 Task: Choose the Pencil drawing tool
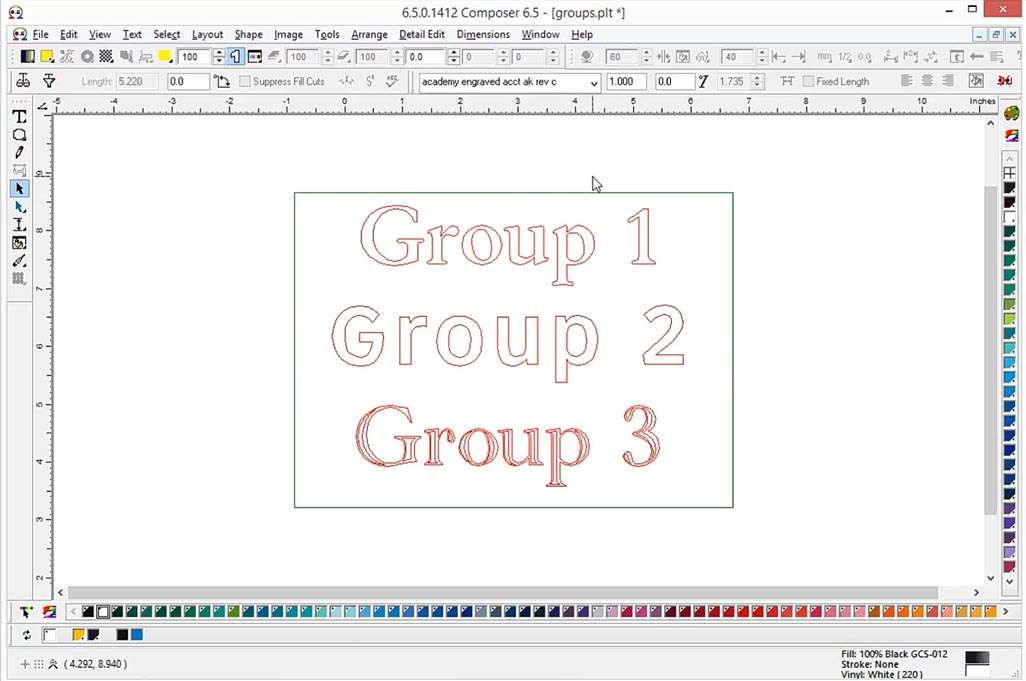19,152
